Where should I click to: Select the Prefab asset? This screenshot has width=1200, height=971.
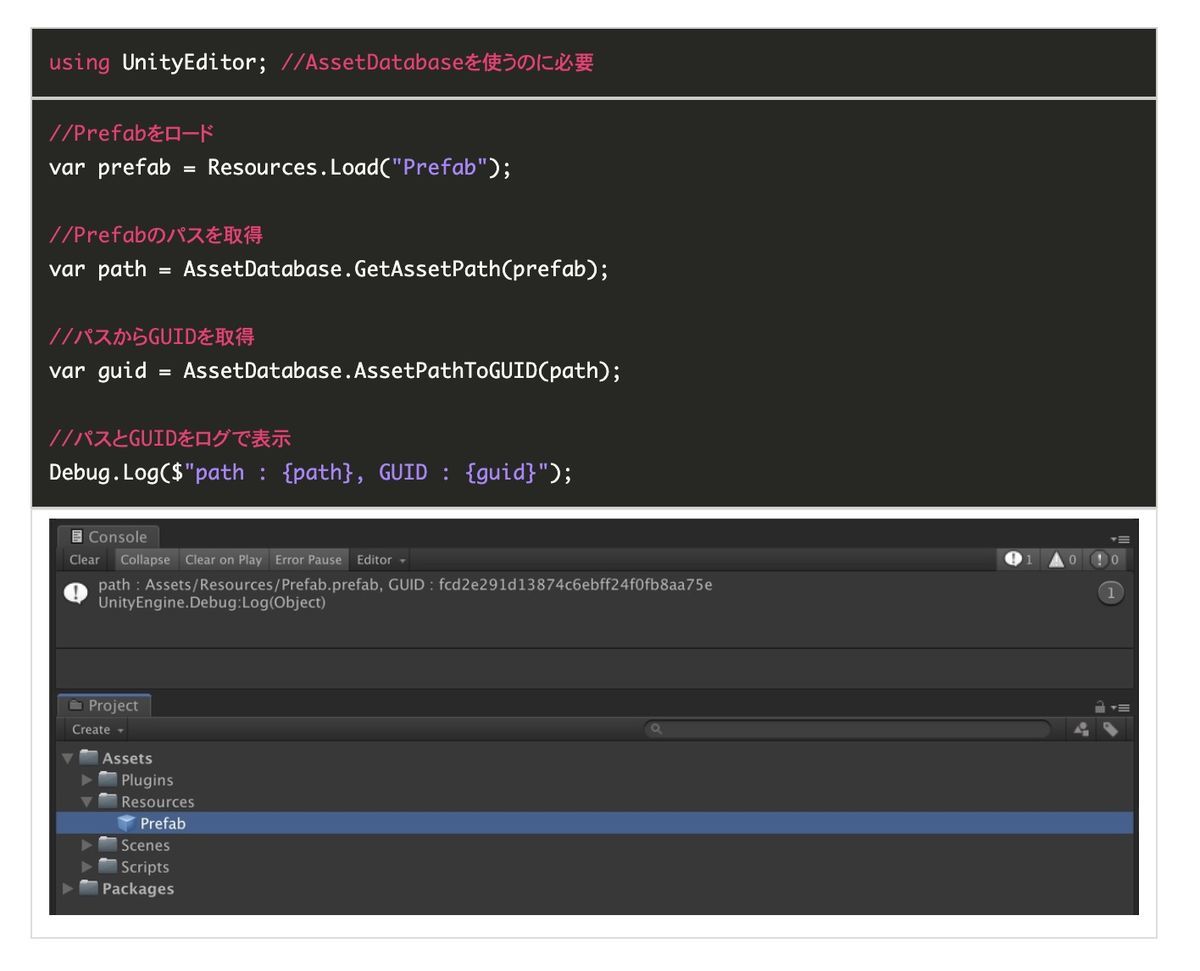[594, 824]
